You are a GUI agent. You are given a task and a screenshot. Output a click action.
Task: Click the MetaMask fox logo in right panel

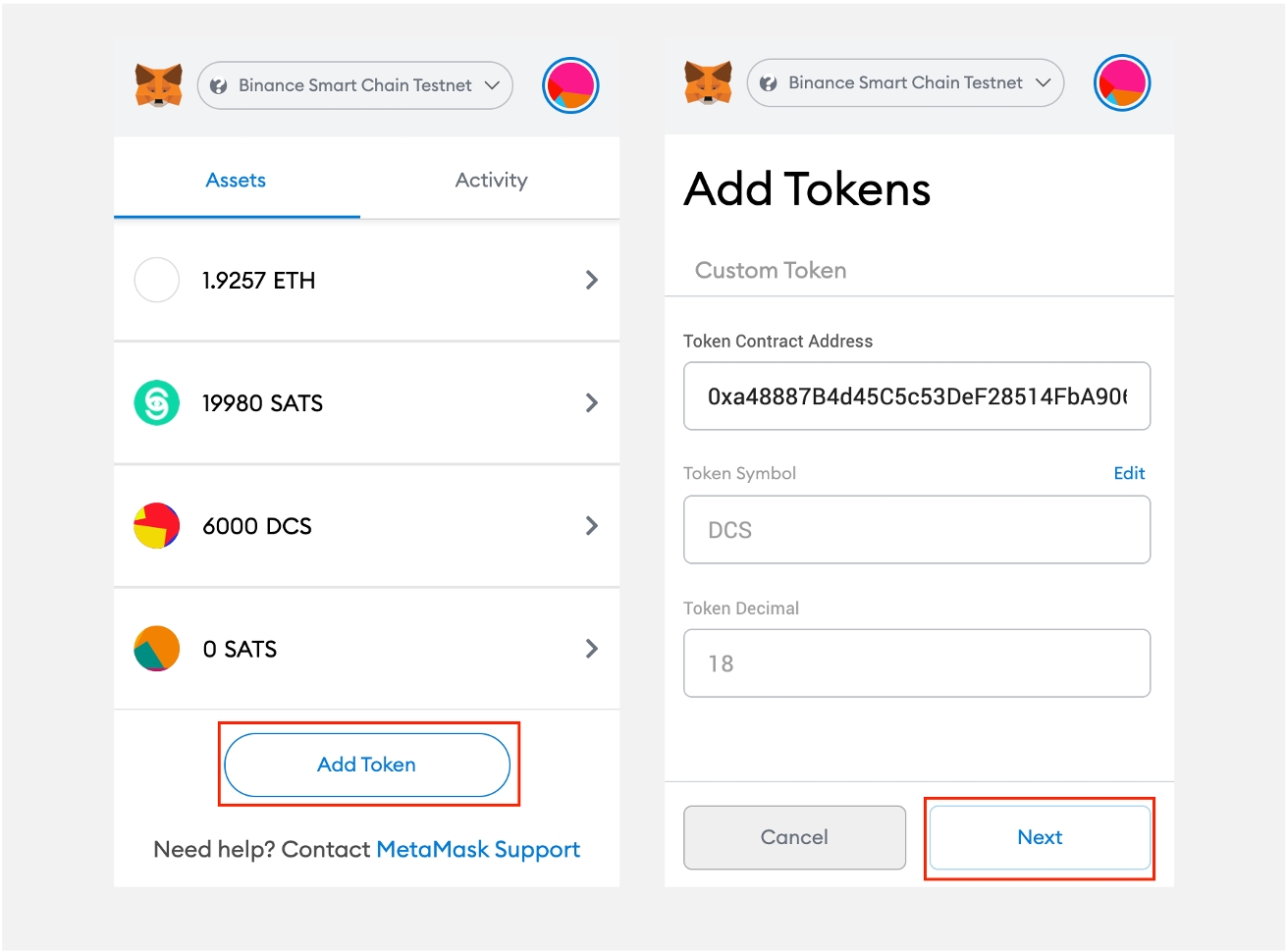click(x=708, y=83)
